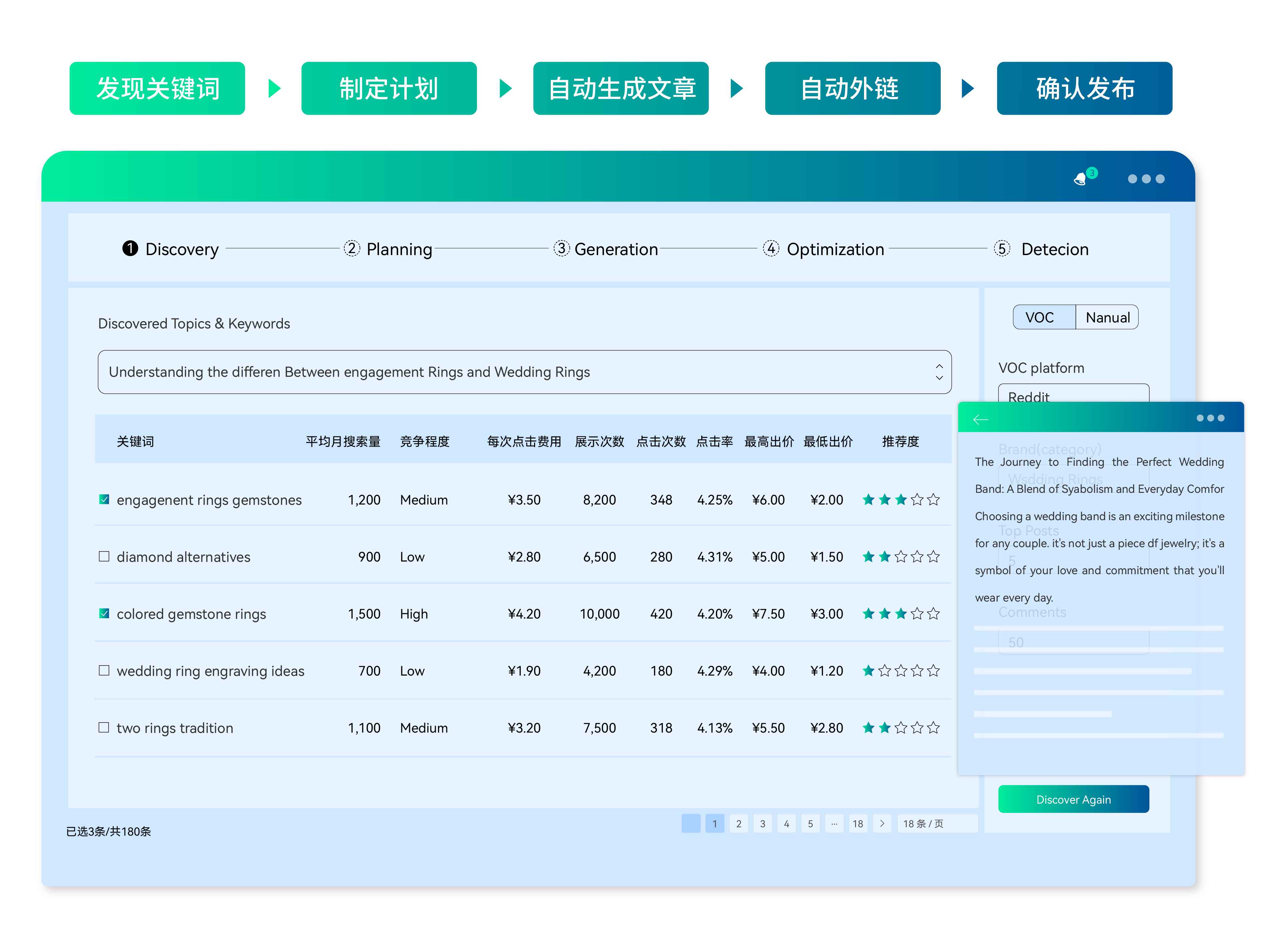Click the 4.31% click rate value
This screenshot has width=1279, height=952.
point(715,557)
